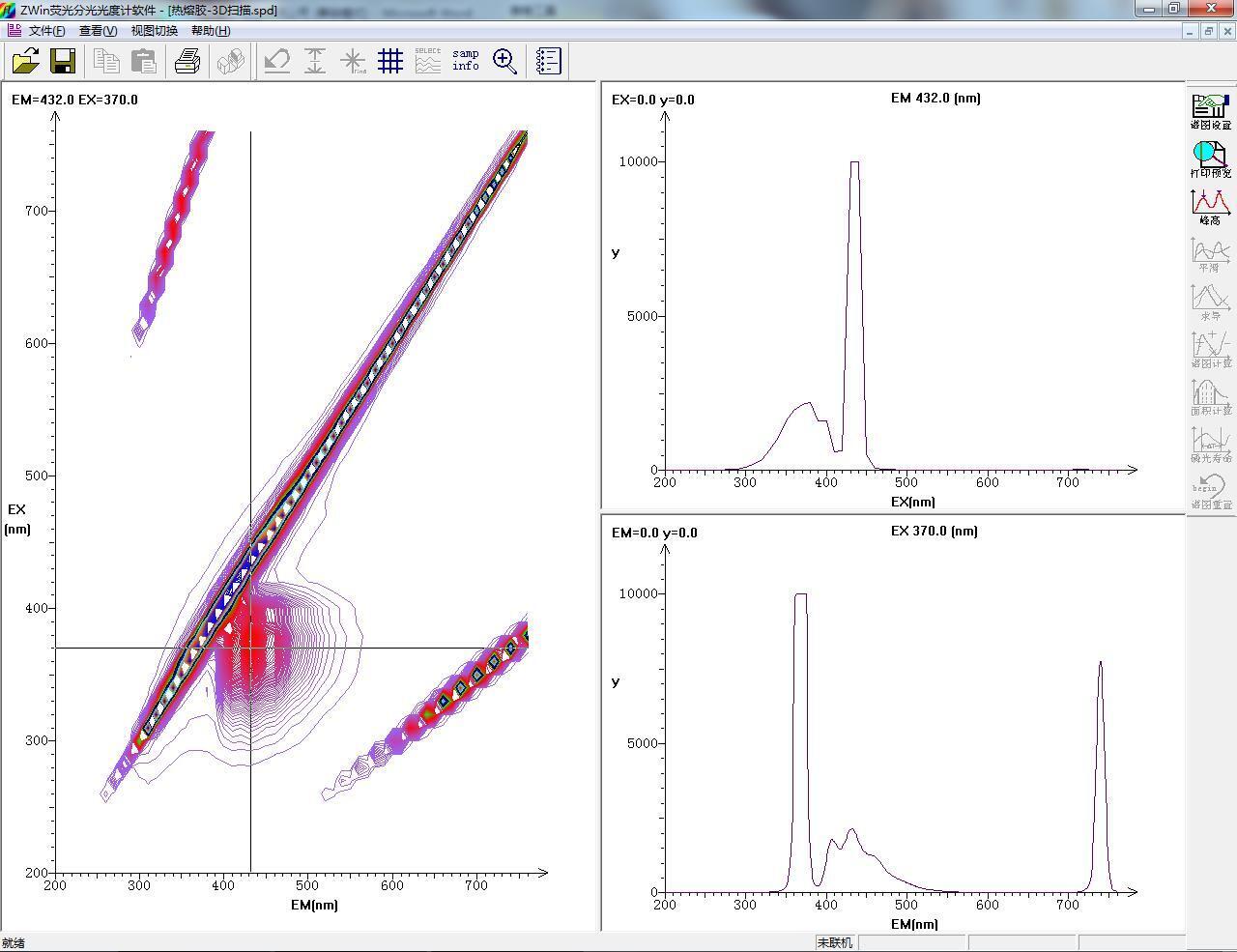Image resolution: width=1237 pixels, height=952 pixels.
Task: Open the notebook list icon
Action: point(548,62)
